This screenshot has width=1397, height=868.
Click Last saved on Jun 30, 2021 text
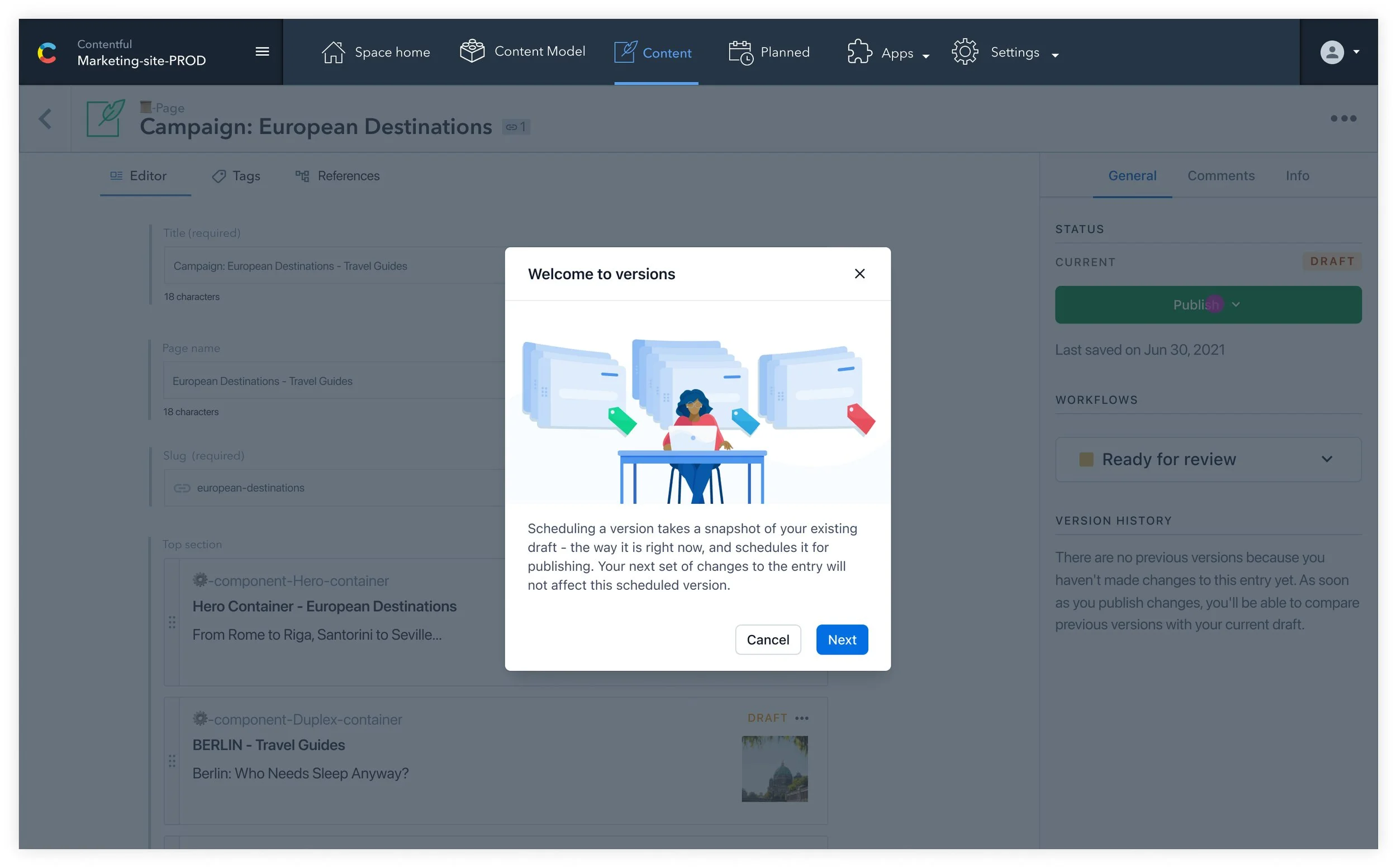(1140, 350)
